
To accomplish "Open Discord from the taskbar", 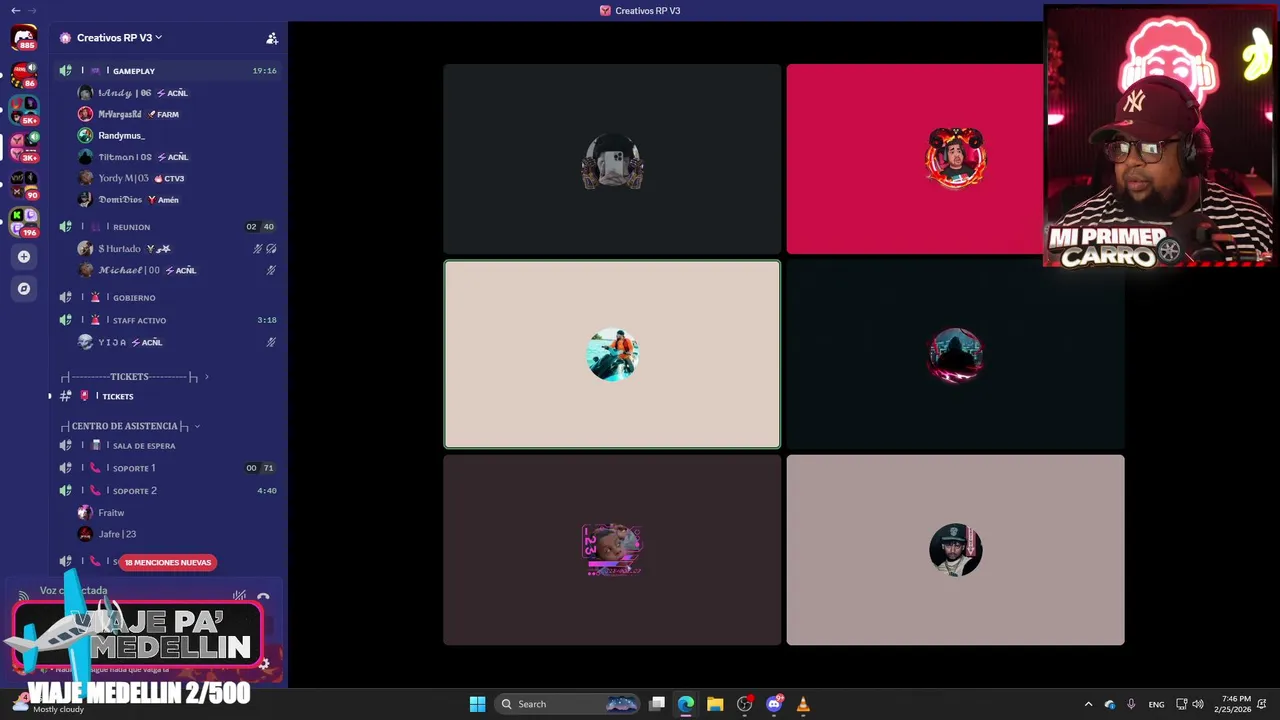I will coord(773,704).
